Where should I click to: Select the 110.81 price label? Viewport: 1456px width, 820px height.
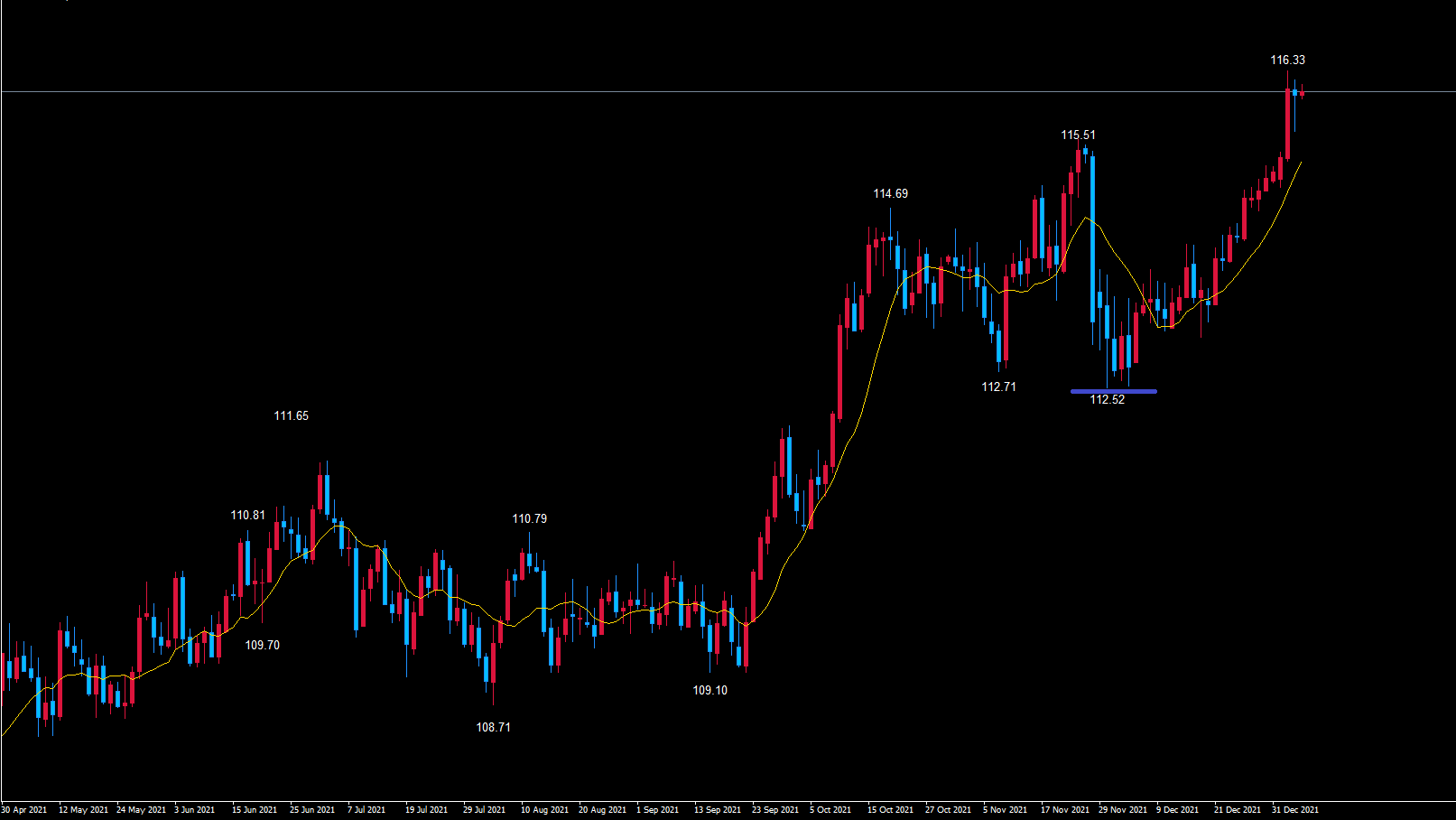click(247, 516)
